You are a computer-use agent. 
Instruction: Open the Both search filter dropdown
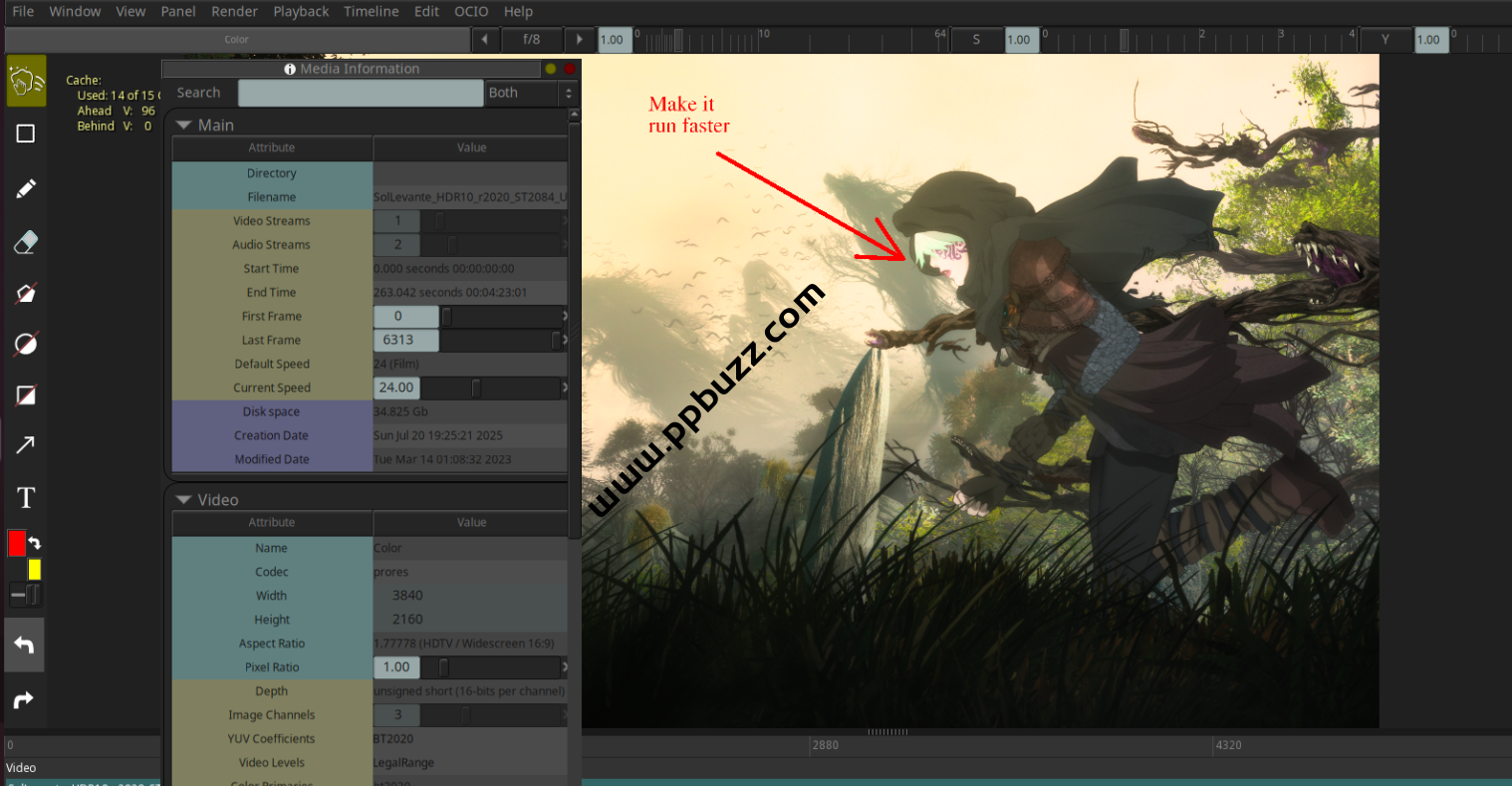[x=532, y=93]
